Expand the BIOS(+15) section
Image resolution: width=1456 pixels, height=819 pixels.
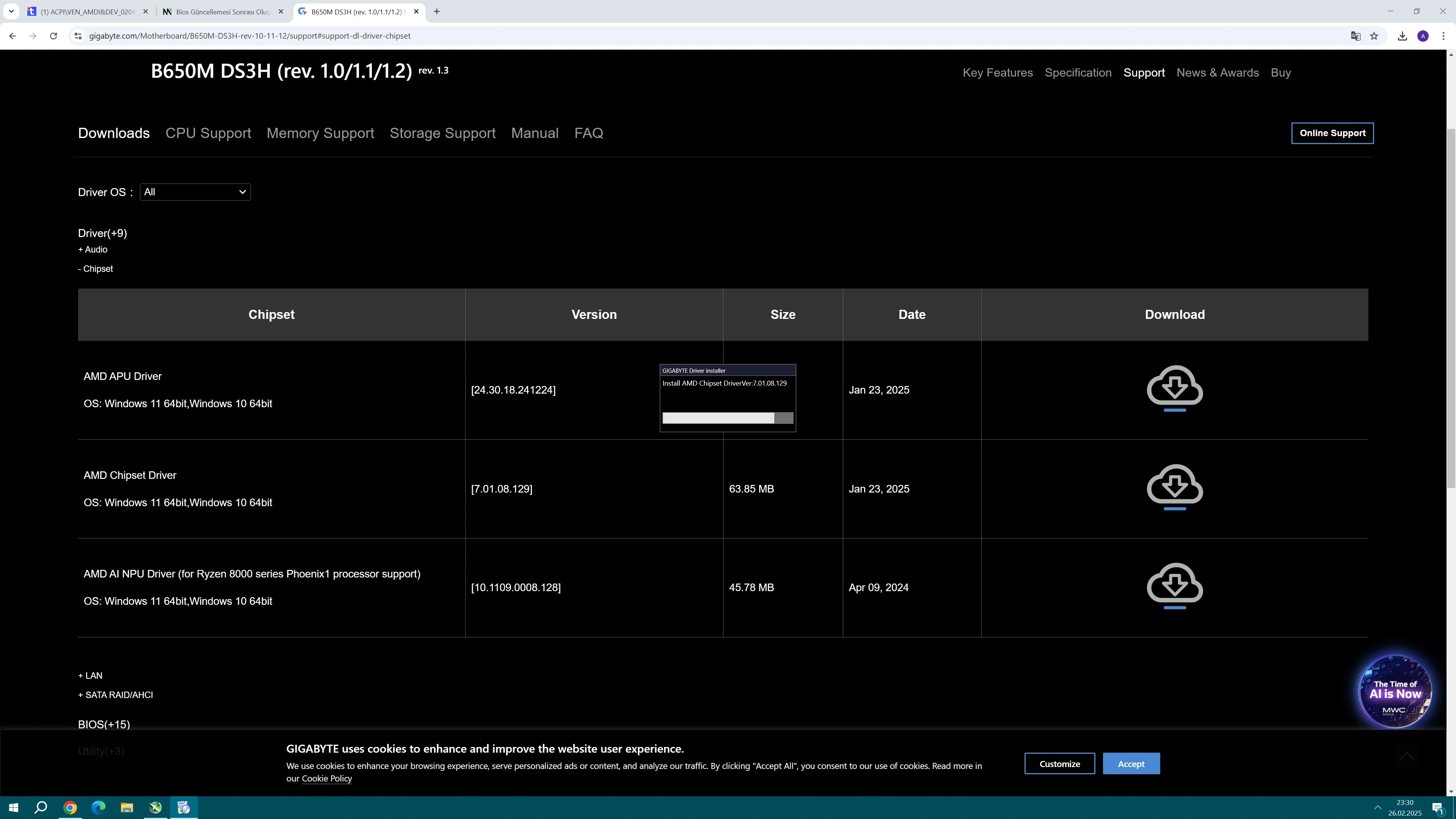104,725
